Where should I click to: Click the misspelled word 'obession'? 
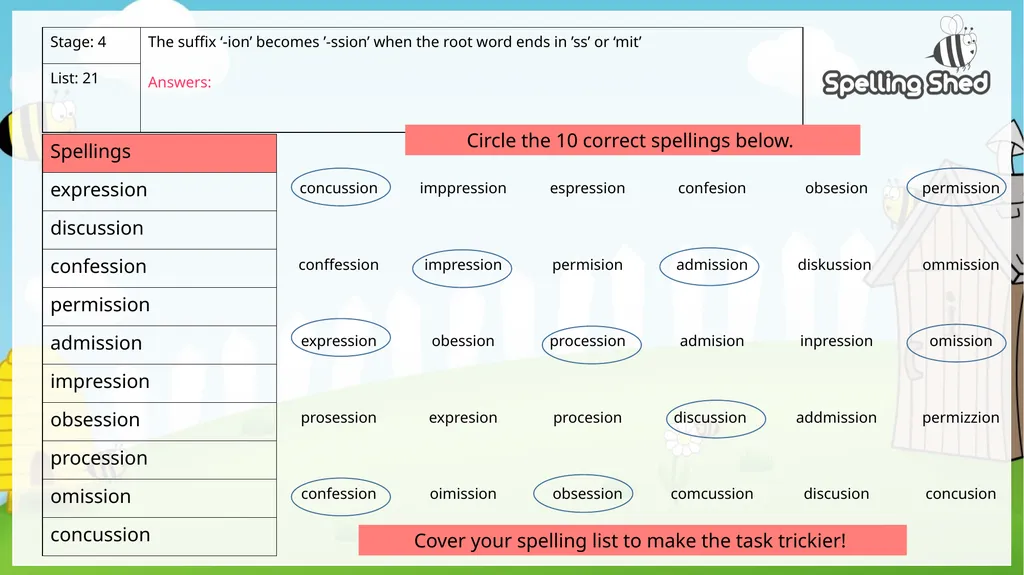click(x=462, y=341)
